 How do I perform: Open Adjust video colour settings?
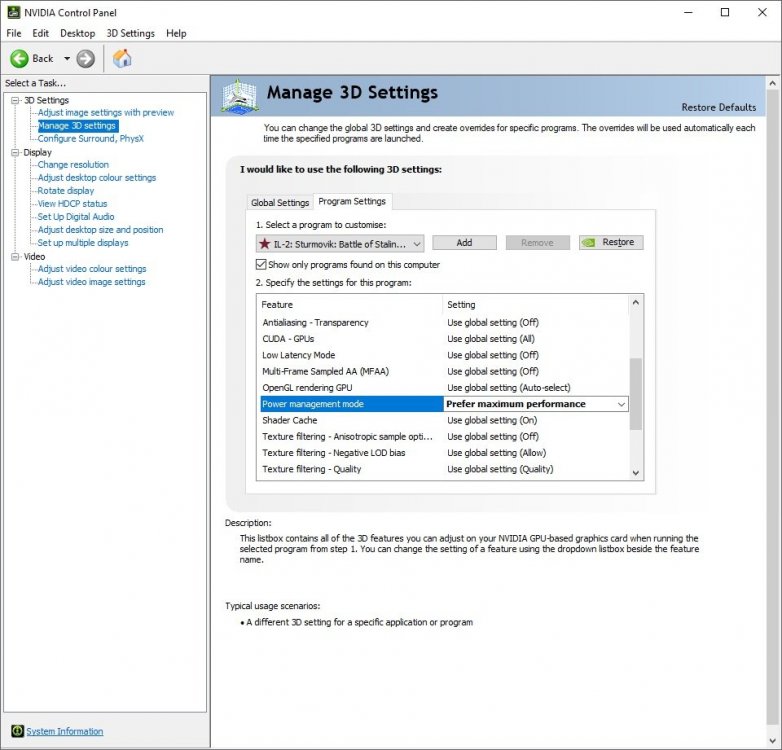point(92,269)
